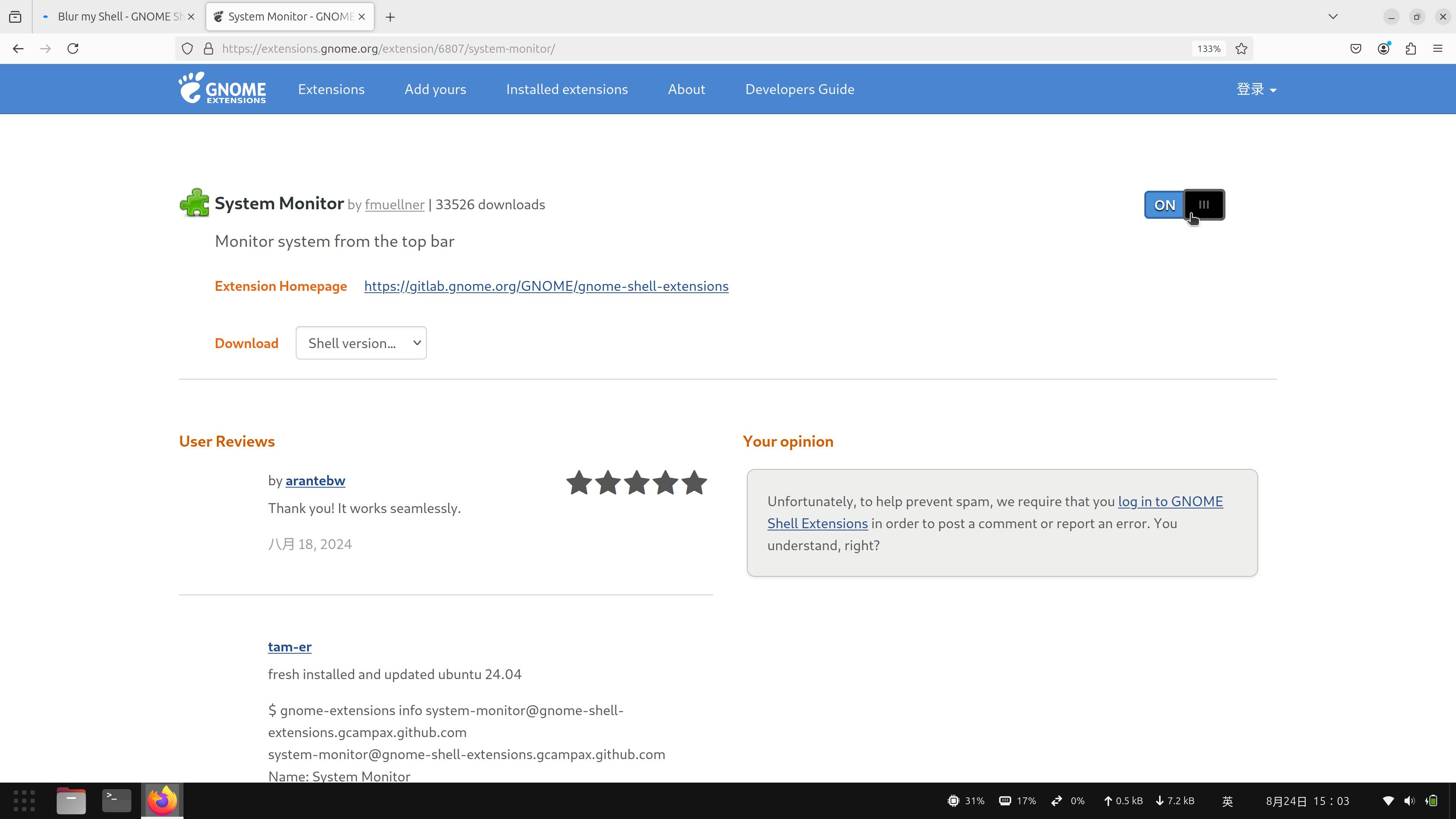This screenshot has width=1456, height=819.
Task: Toggle the System Monitor extension ON/OFF switch
Action: pos(1184,205)
